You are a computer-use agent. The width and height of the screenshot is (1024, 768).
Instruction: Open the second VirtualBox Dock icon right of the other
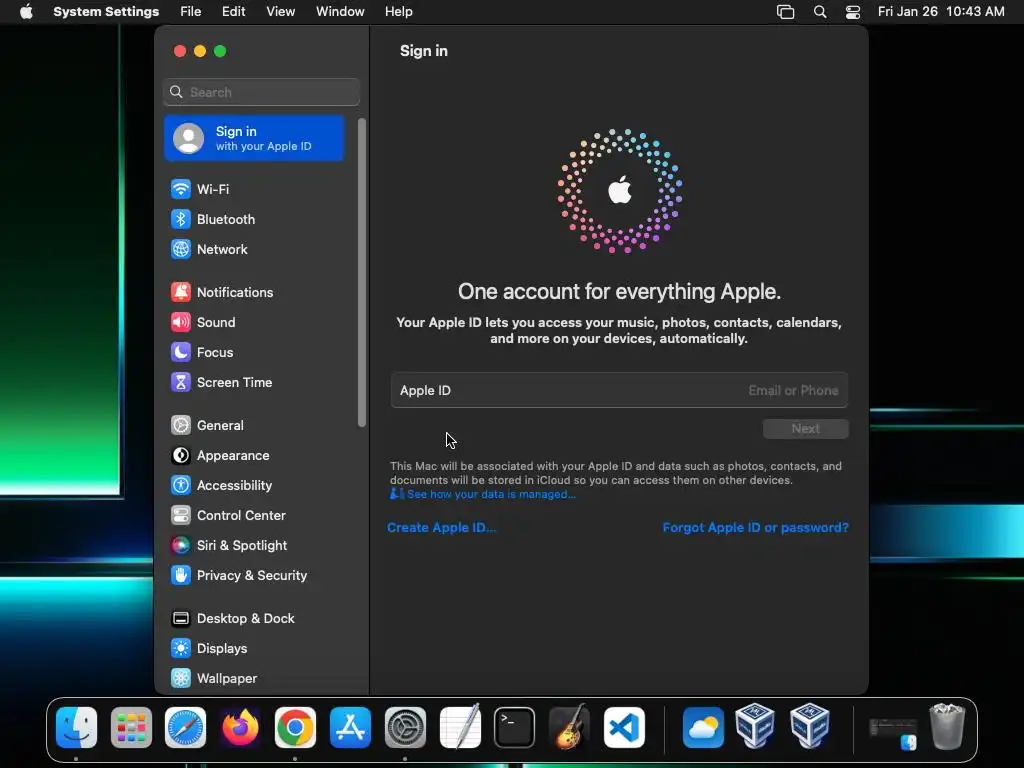810,726
